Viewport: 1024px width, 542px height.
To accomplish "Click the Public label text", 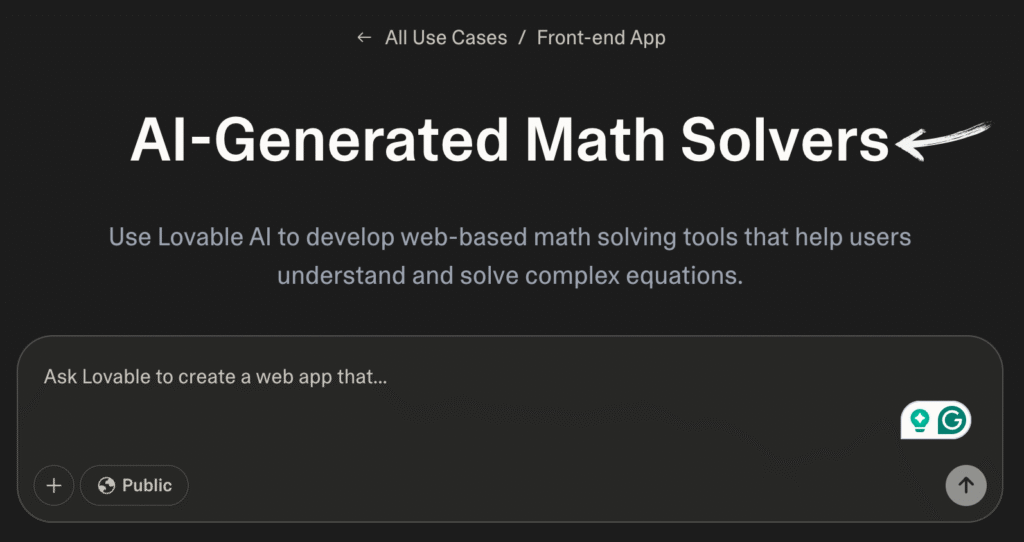I will (x=147, y=485).
